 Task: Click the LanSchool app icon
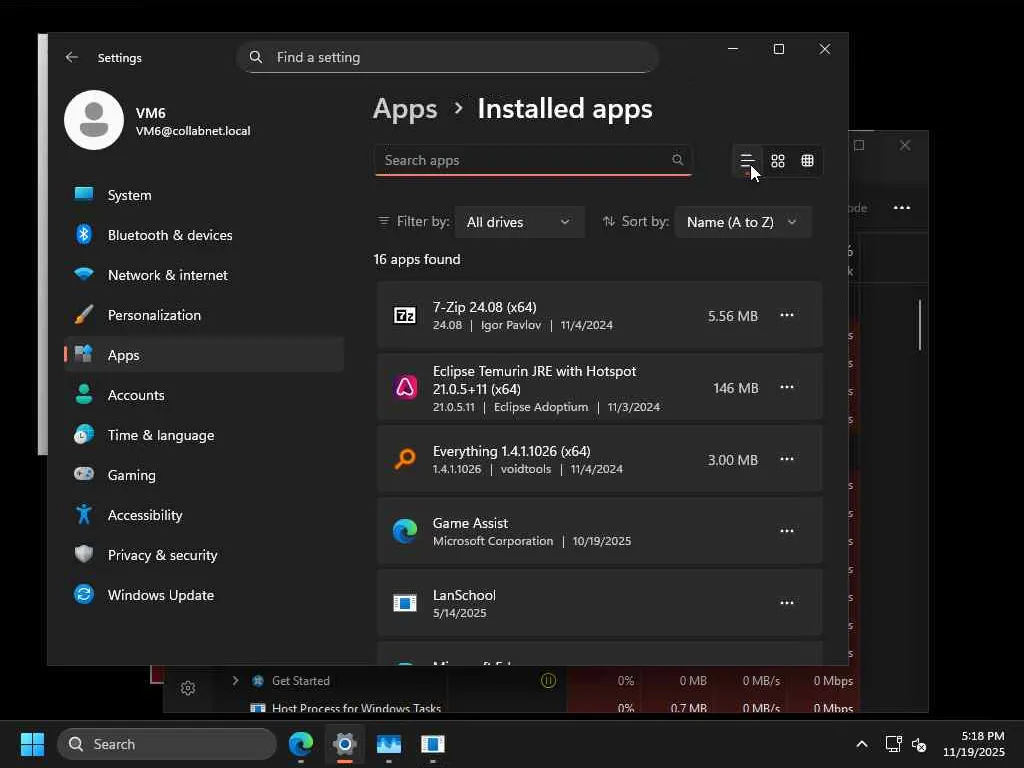pos(405,603)
